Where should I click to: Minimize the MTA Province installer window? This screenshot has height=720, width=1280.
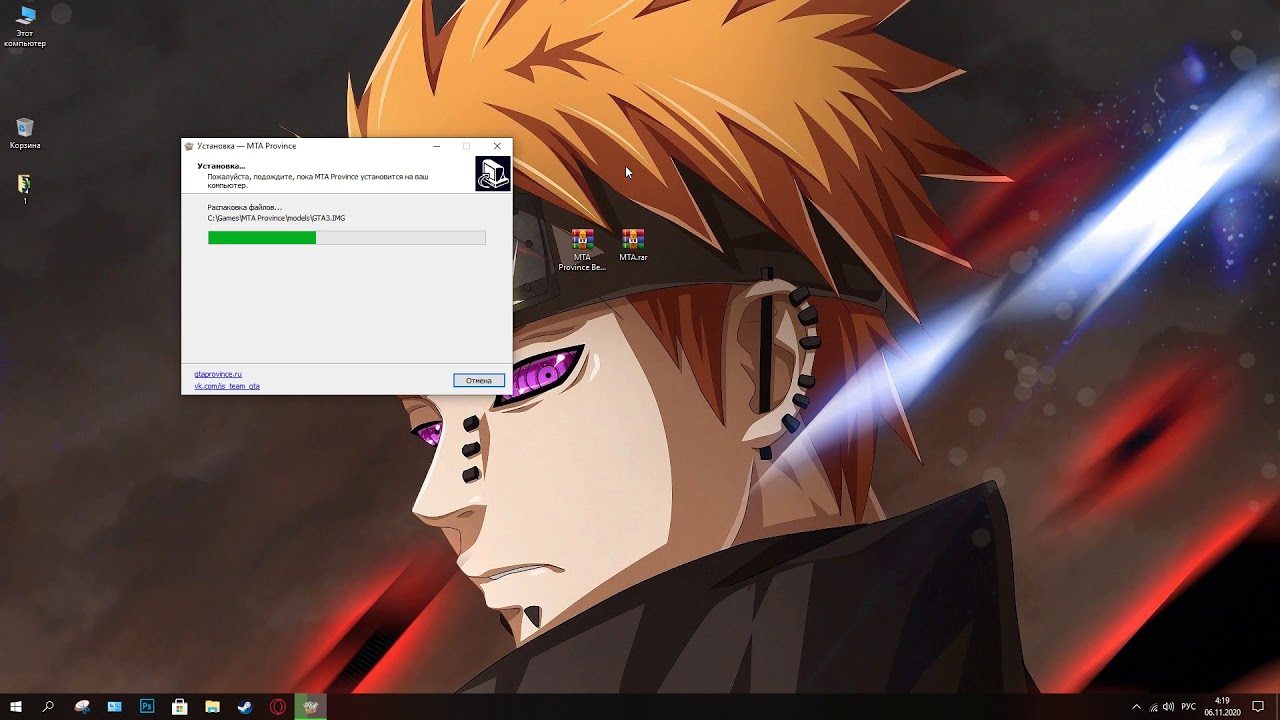436,146
